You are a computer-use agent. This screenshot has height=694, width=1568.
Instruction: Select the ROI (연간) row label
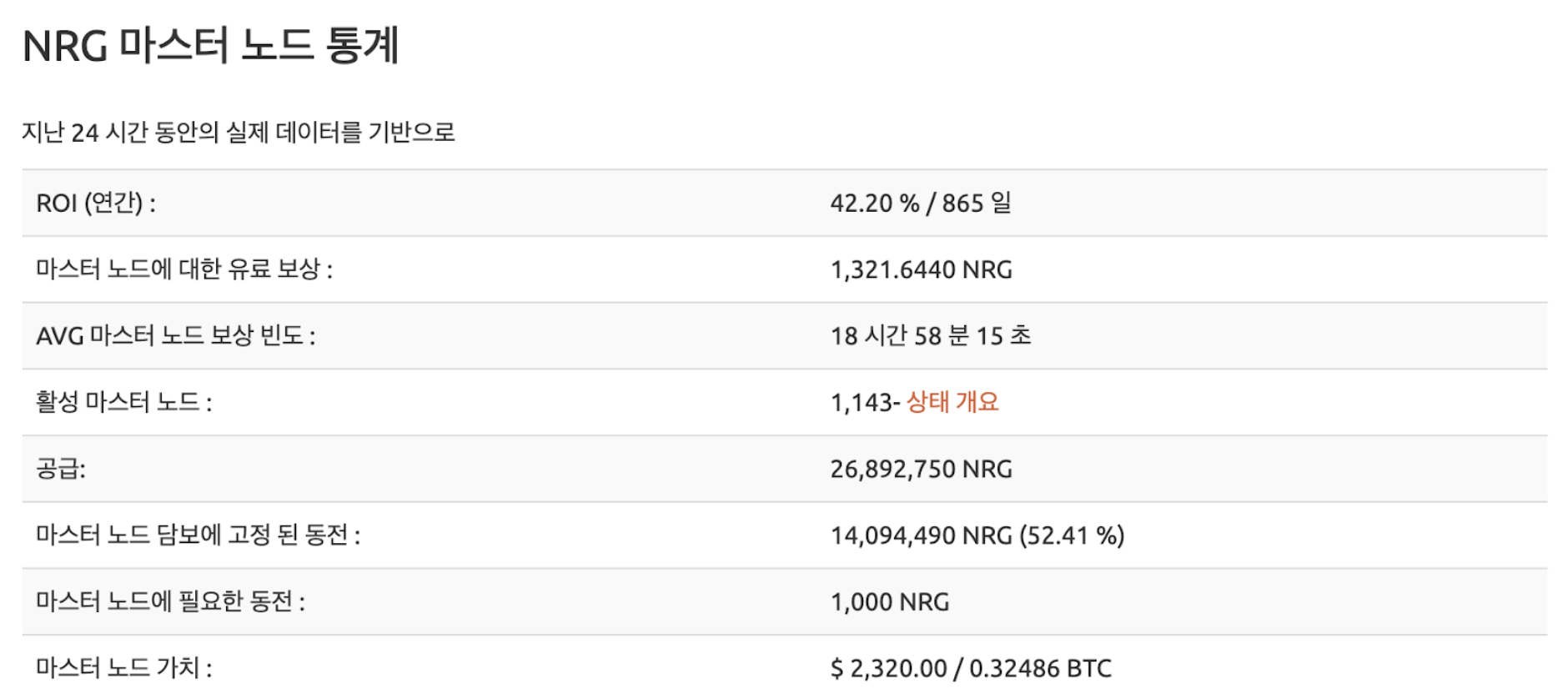tap(96, 204)
